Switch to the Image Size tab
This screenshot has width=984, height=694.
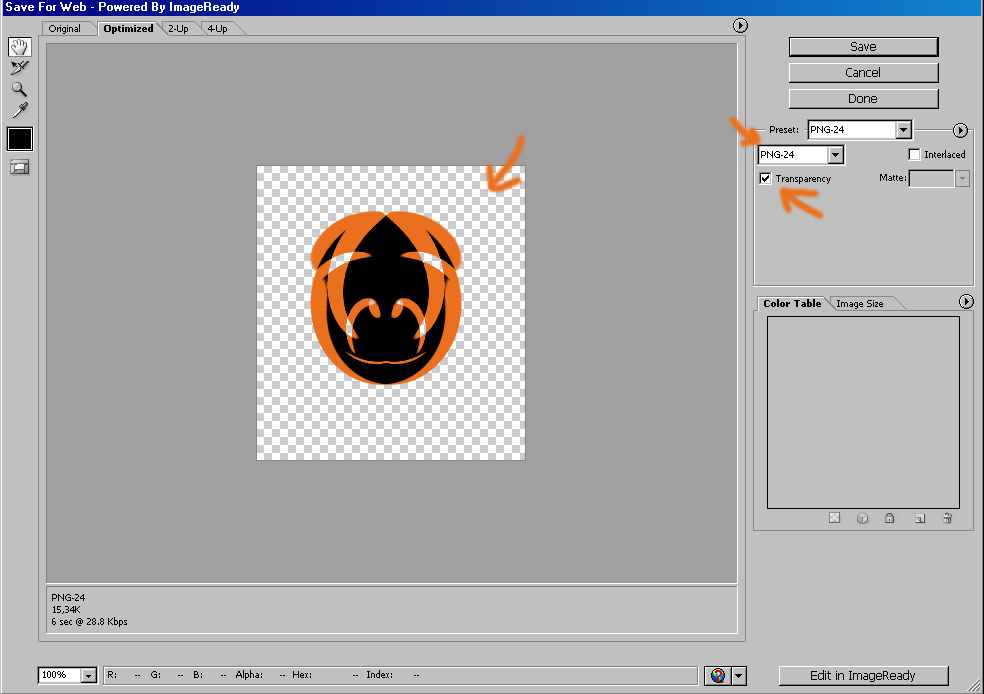point(859,303)
